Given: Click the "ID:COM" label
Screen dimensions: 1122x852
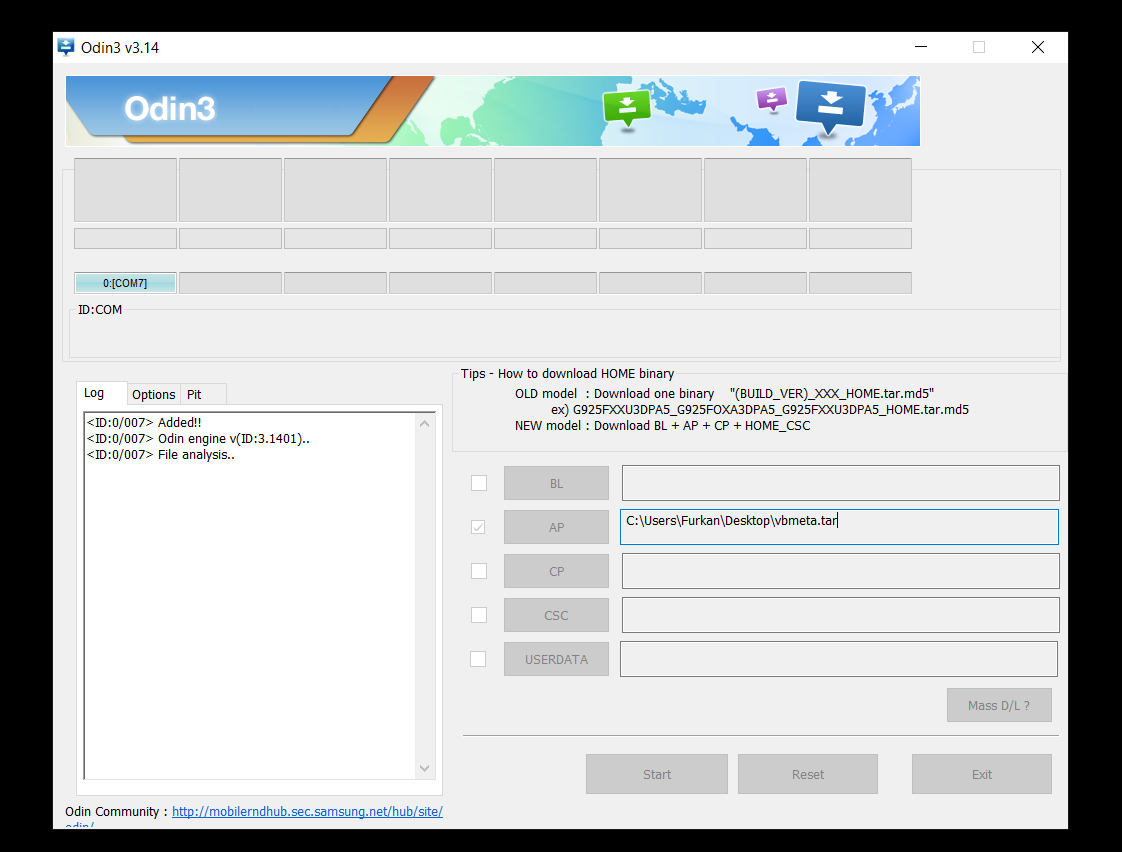Looking at the screenshot, I should (x=99, y=310).
